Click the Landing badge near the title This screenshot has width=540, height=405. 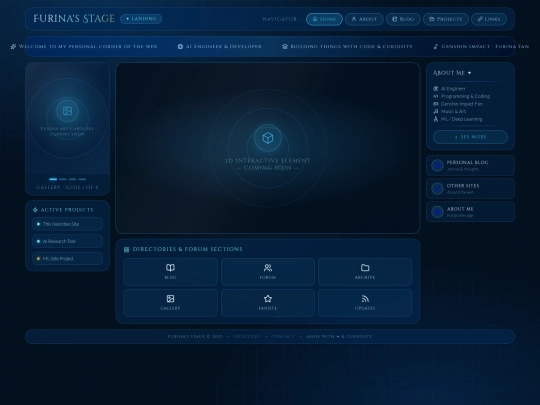point(141,19)
